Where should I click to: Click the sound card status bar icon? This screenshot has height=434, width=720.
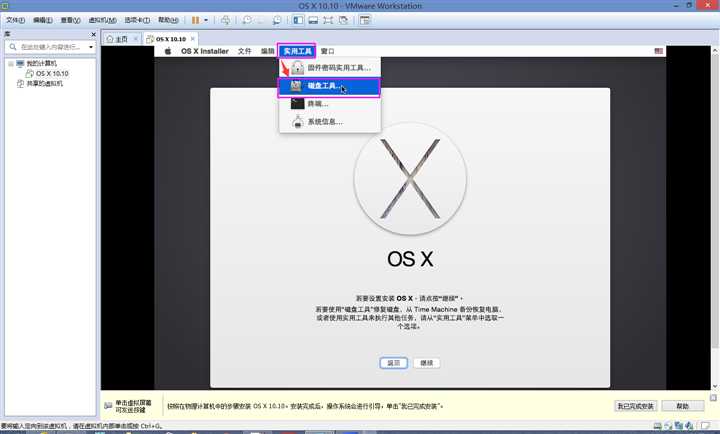689,426
